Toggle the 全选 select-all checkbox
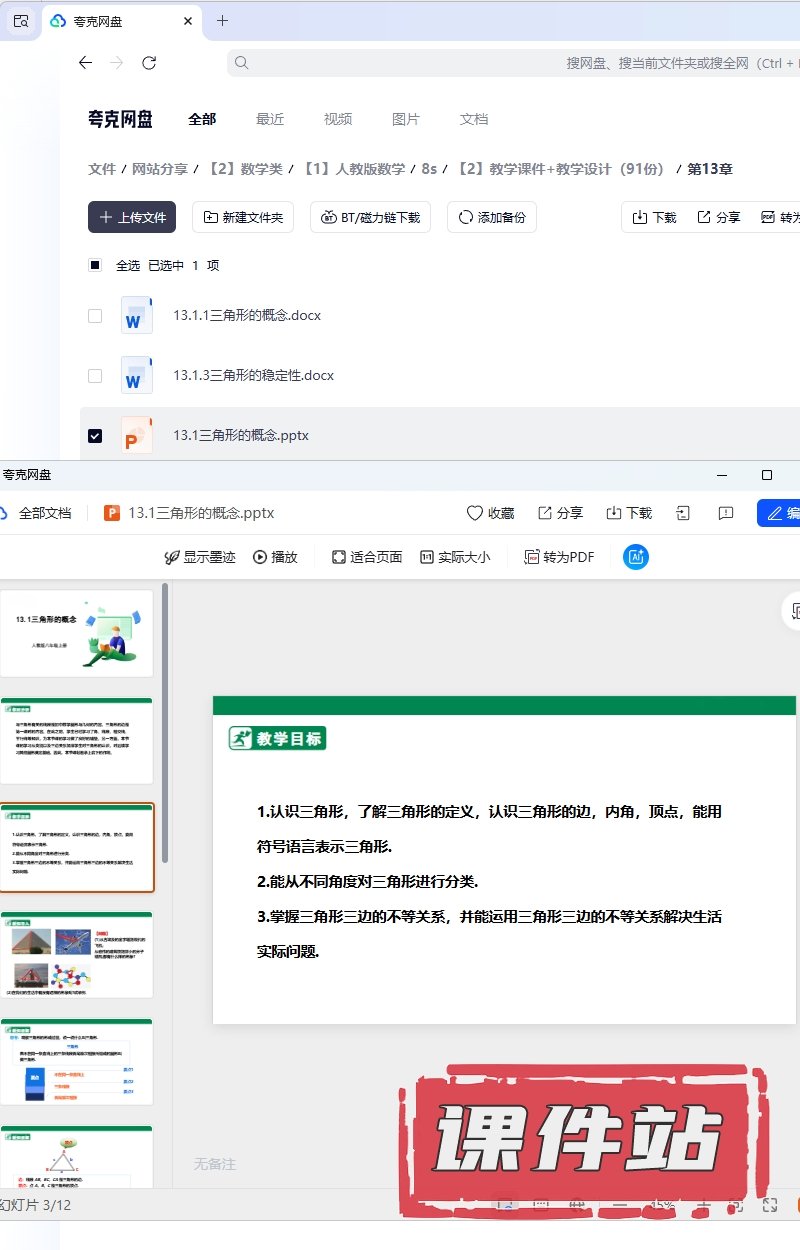Viewport: 800px width, 1250px height. pyautogui.click(x=95, y=265)
